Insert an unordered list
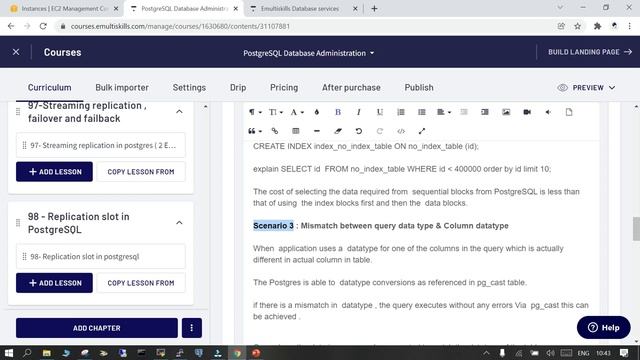640x360 pixels. (422, 112)
